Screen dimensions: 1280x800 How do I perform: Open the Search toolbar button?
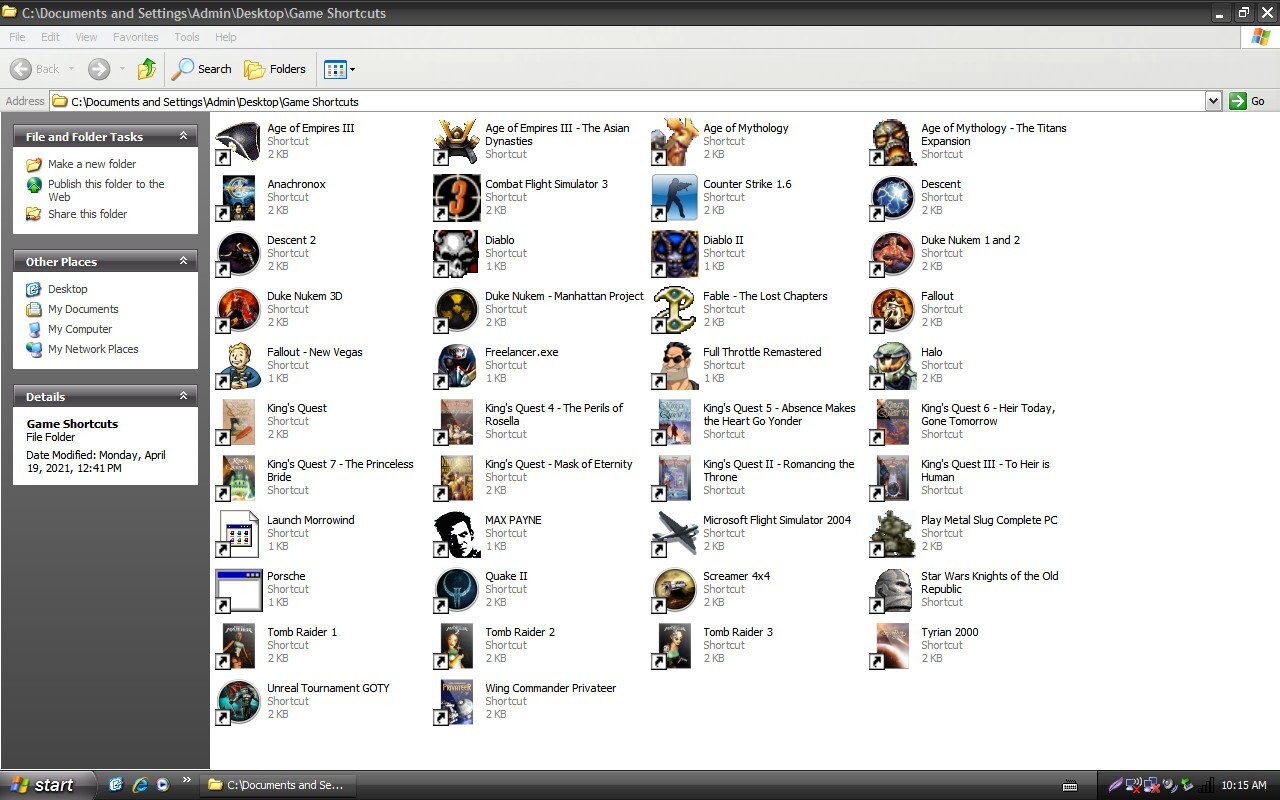tap(201, 69)
